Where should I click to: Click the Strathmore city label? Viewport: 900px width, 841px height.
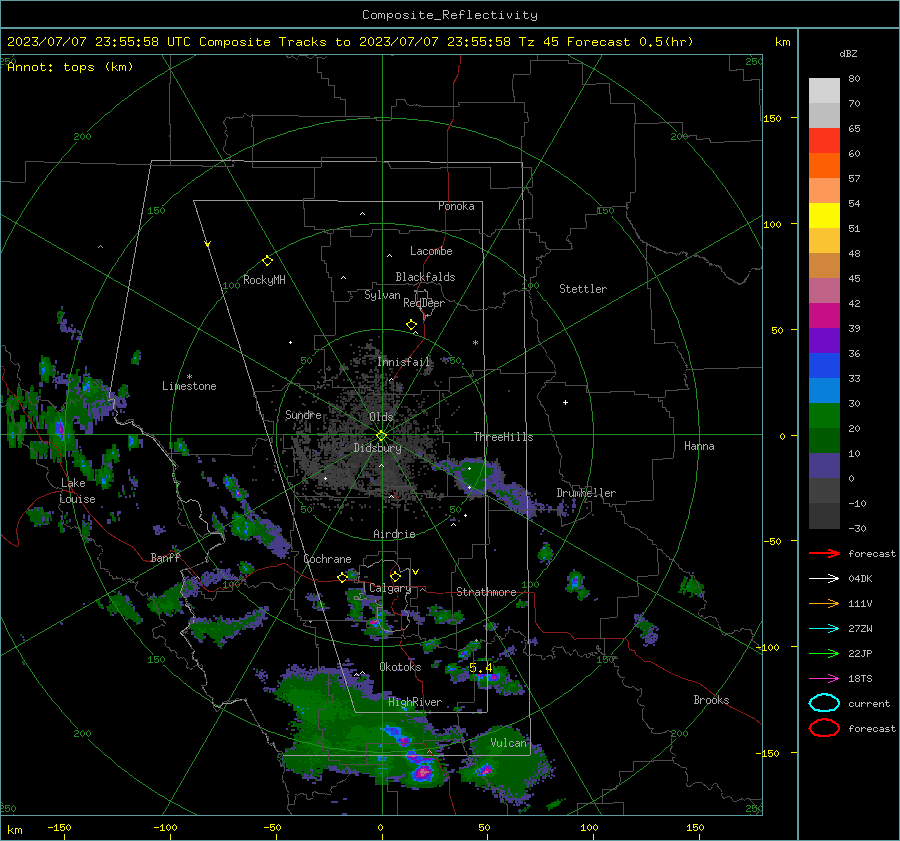486,592
